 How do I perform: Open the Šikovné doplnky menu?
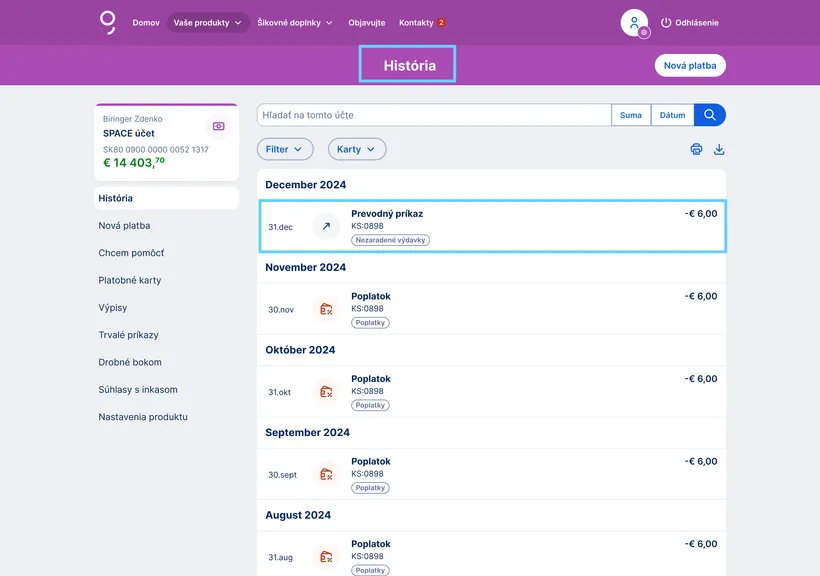point(295,23)
